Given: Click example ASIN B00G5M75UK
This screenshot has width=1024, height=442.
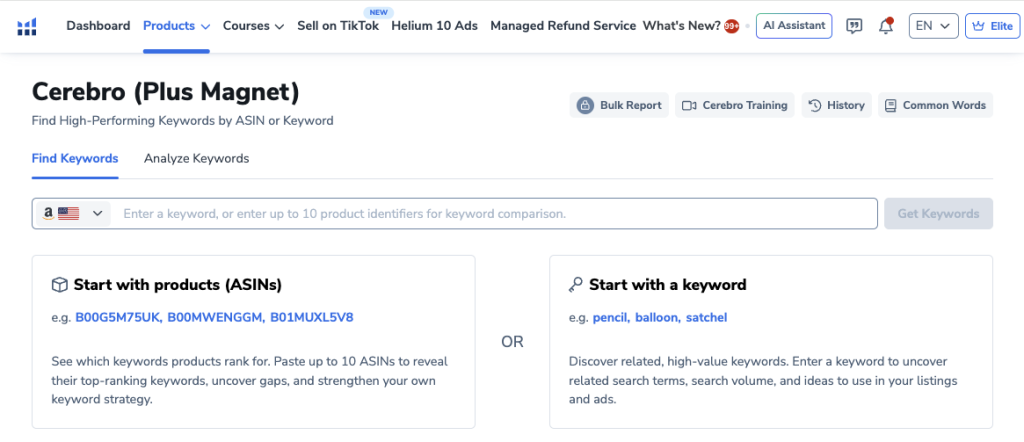Looking at the screenshot, I should tap(117, 318).
